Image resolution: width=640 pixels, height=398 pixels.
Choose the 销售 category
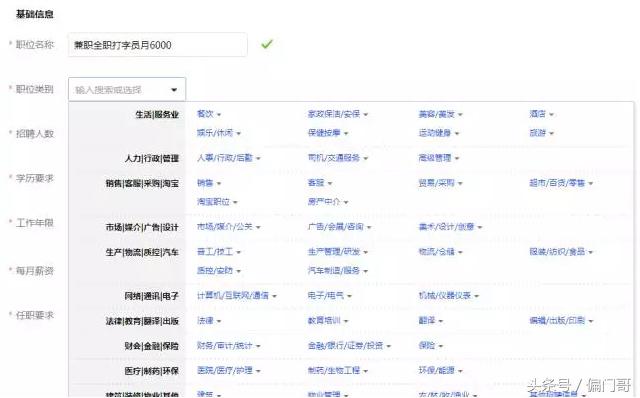click(x=209, y=183)
